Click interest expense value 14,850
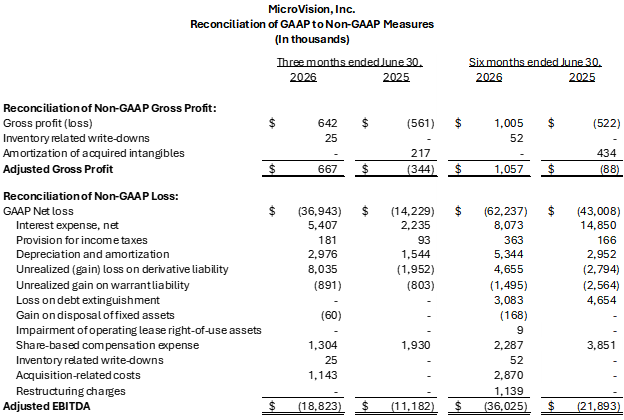Viewport: 624px width, 420px height. (598, 225)
